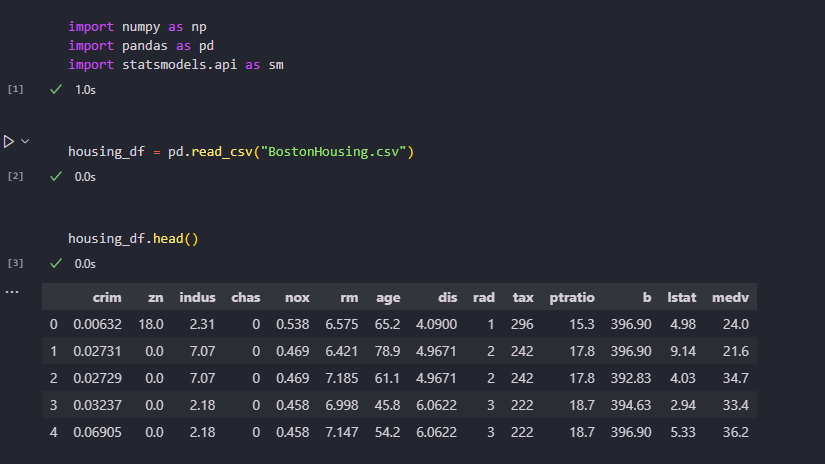Select nox value 0.538

[x=293, y=325]
